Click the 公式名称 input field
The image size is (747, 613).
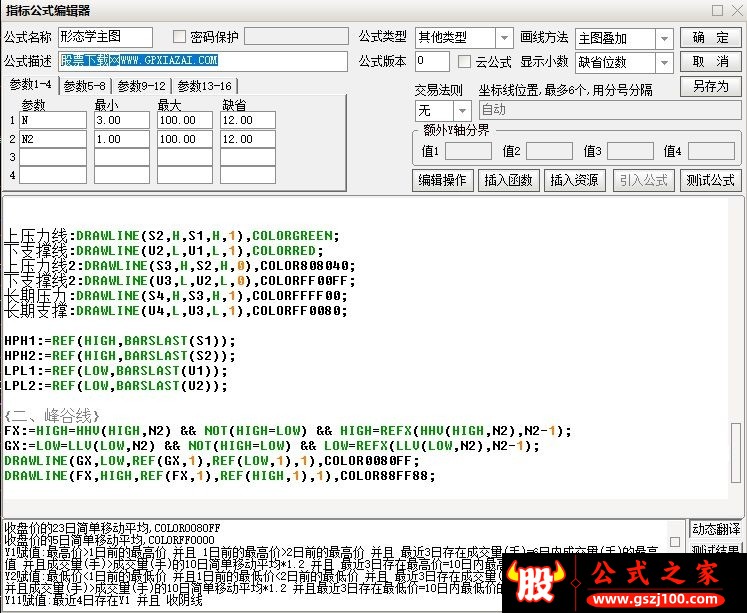click(x=105, y=37)
